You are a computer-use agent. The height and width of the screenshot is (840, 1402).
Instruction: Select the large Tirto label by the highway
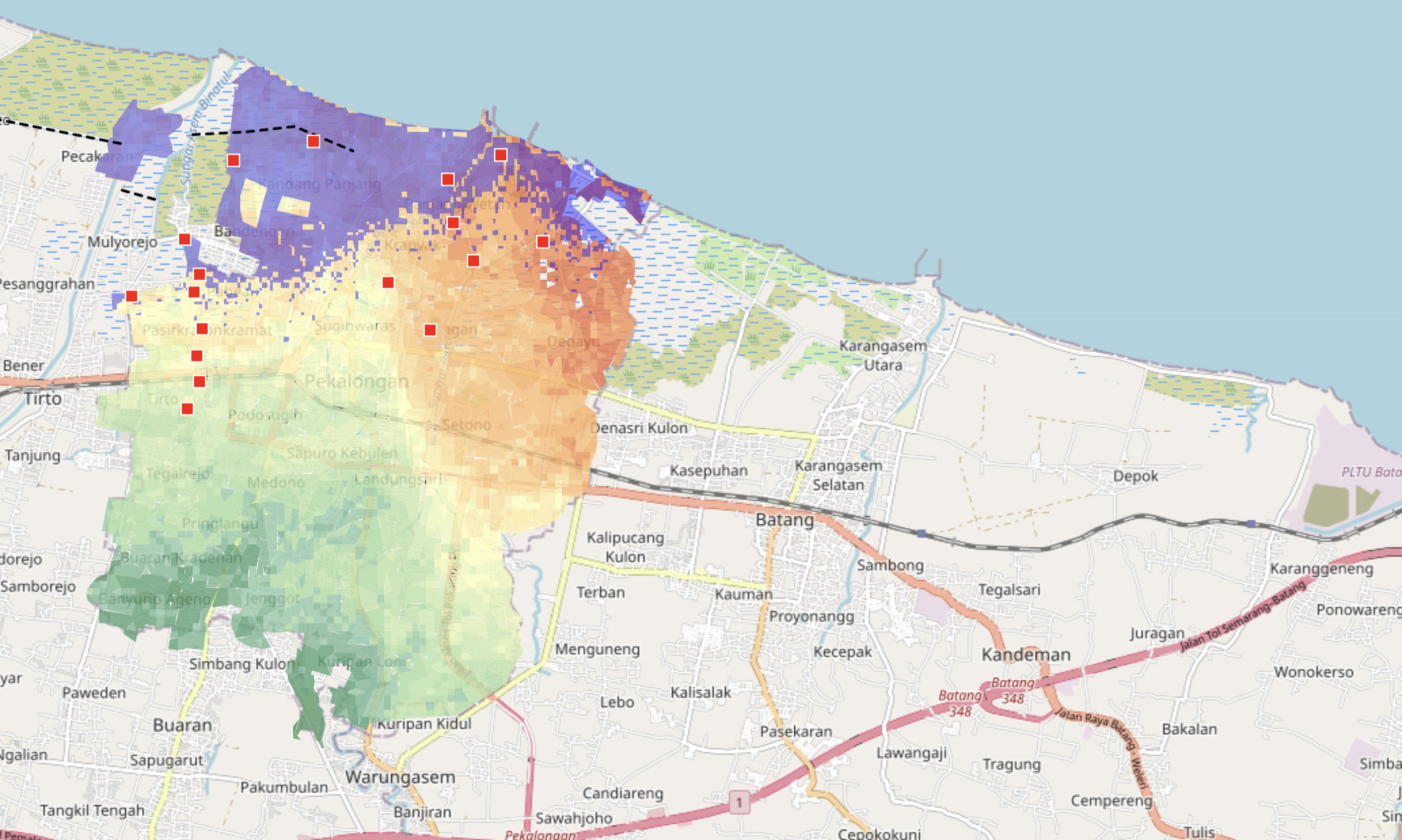pos(43,398)
